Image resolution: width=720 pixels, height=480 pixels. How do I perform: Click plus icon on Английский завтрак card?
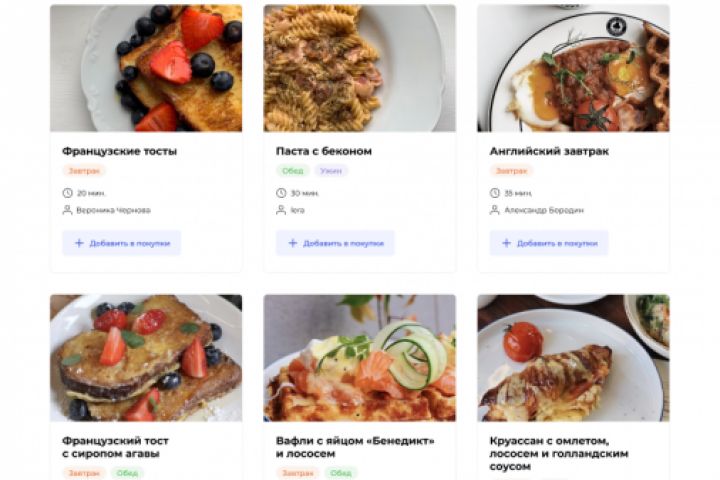tap(506, 243)
